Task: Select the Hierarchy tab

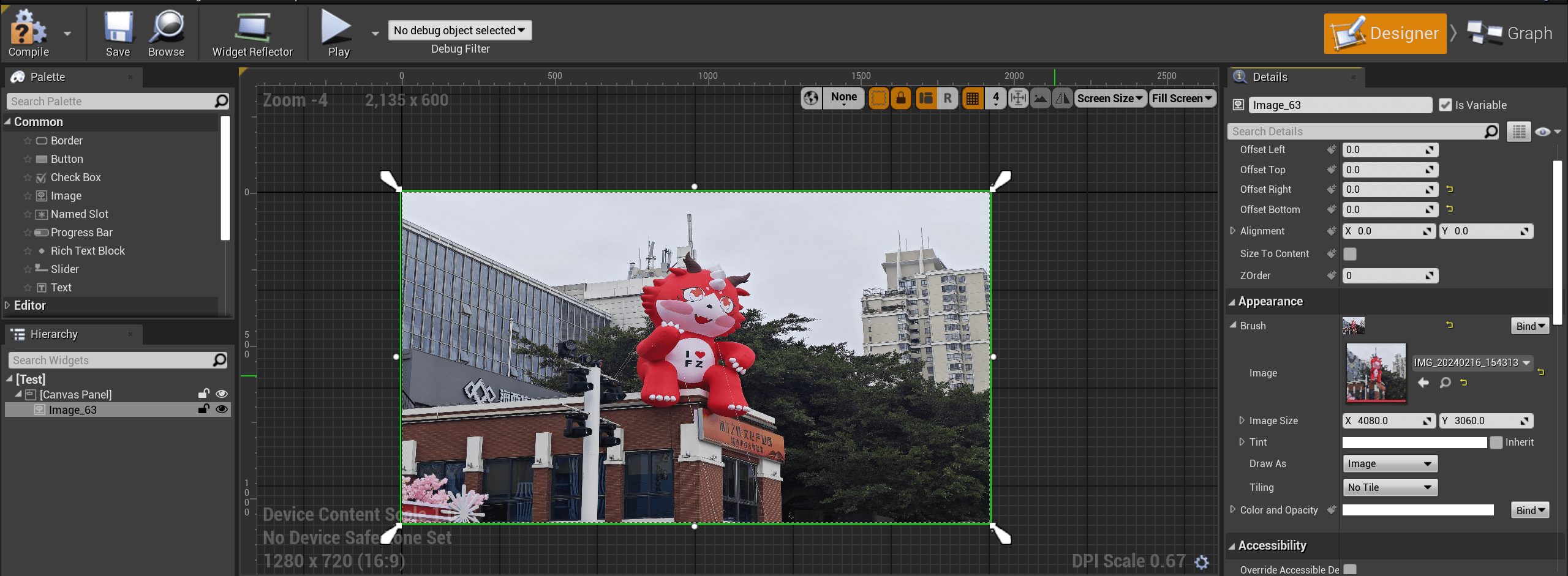Action: (73, 334)
